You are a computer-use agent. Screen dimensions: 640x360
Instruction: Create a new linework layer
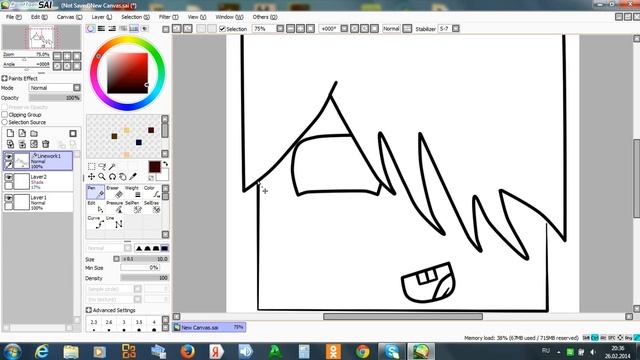[x=22, y=133]
